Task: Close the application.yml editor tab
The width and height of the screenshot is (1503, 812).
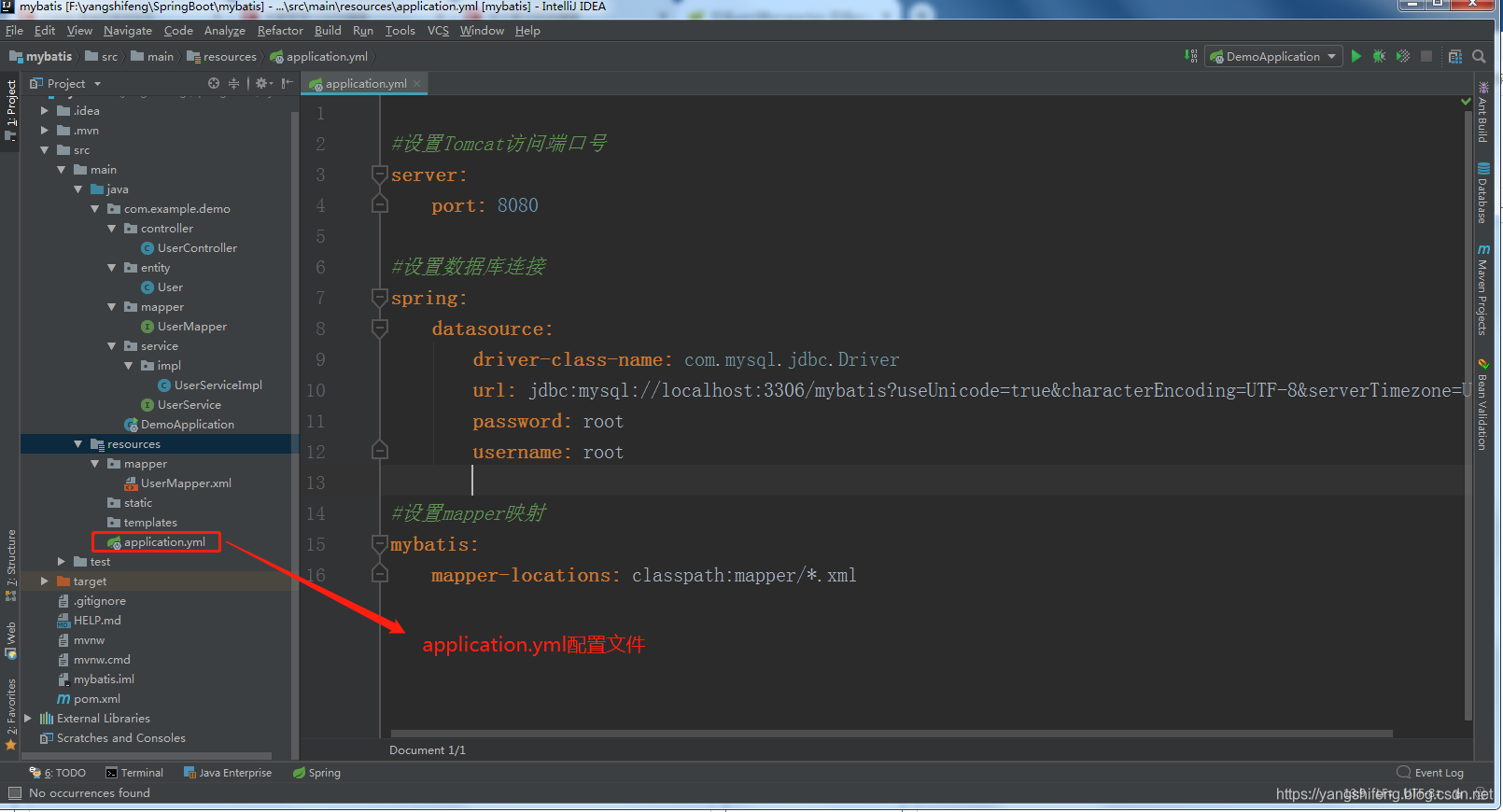Action: [x=416, y=84]
